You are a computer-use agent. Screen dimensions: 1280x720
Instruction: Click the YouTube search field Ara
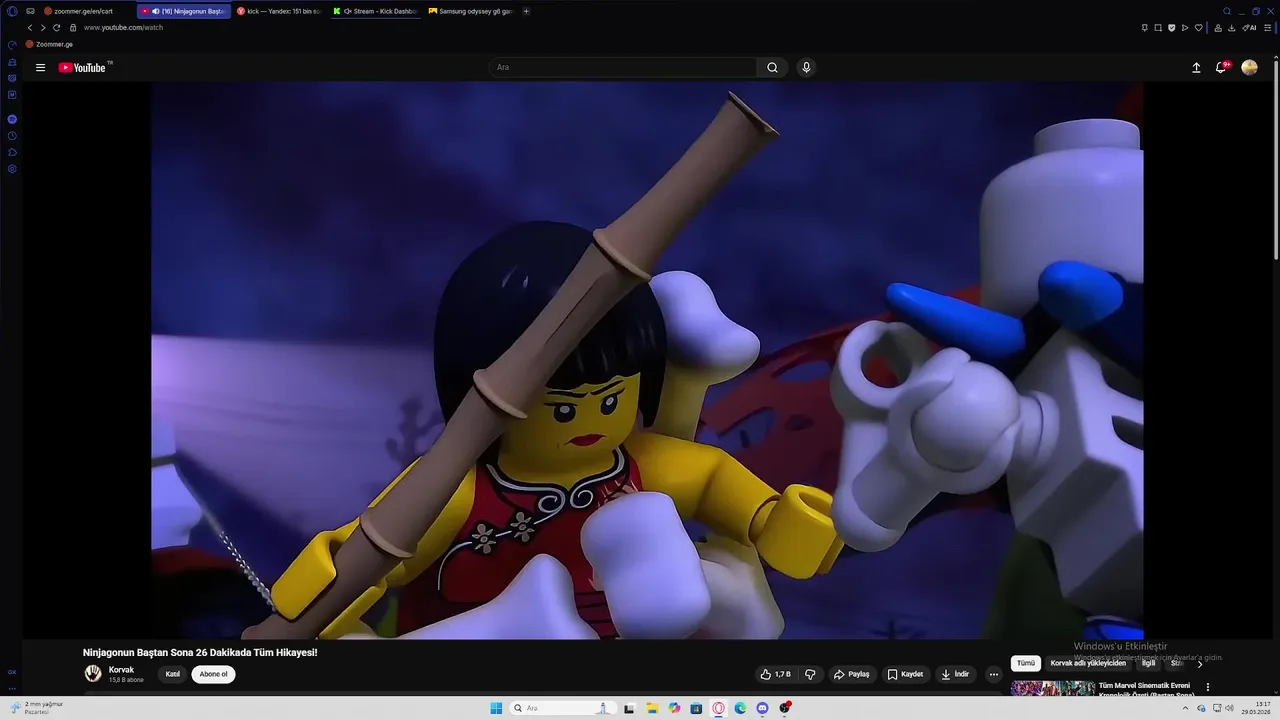(623, 68)
